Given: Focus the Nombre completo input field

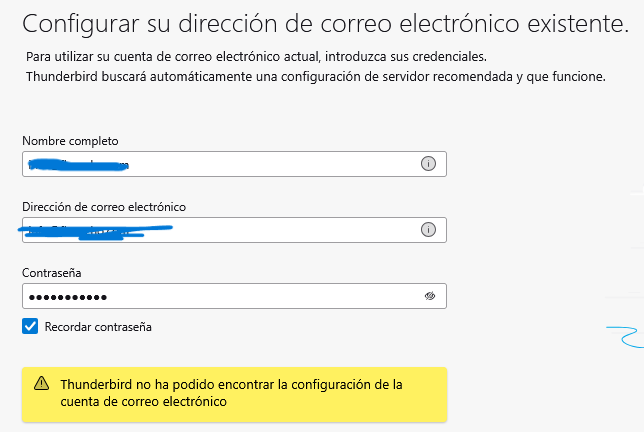Looking at the screenshot, I should [x=270, y=164].
